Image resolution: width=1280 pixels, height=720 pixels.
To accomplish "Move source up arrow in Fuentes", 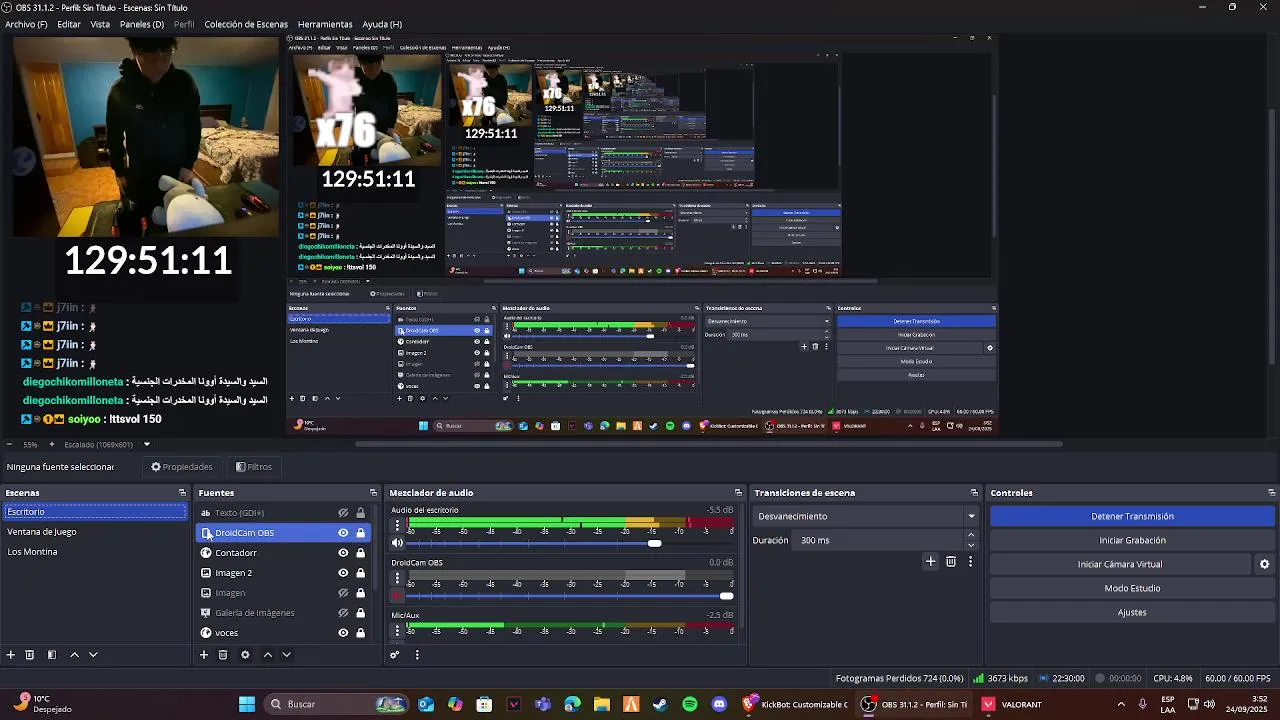I will 267,655.
